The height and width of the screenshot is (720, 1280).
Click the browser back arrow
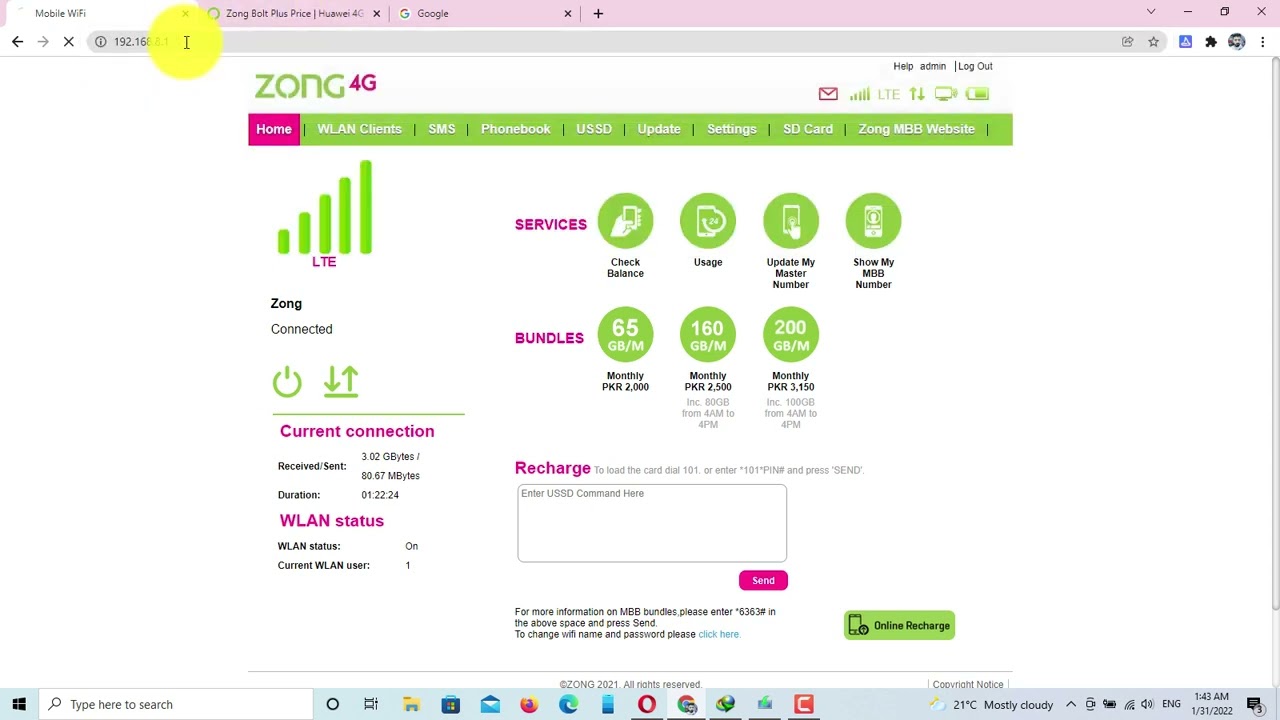(17, 42)
